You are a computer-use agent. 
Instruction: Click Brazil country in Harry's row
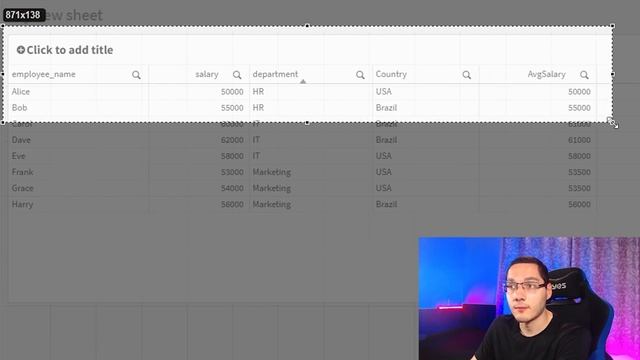[386, 204]
